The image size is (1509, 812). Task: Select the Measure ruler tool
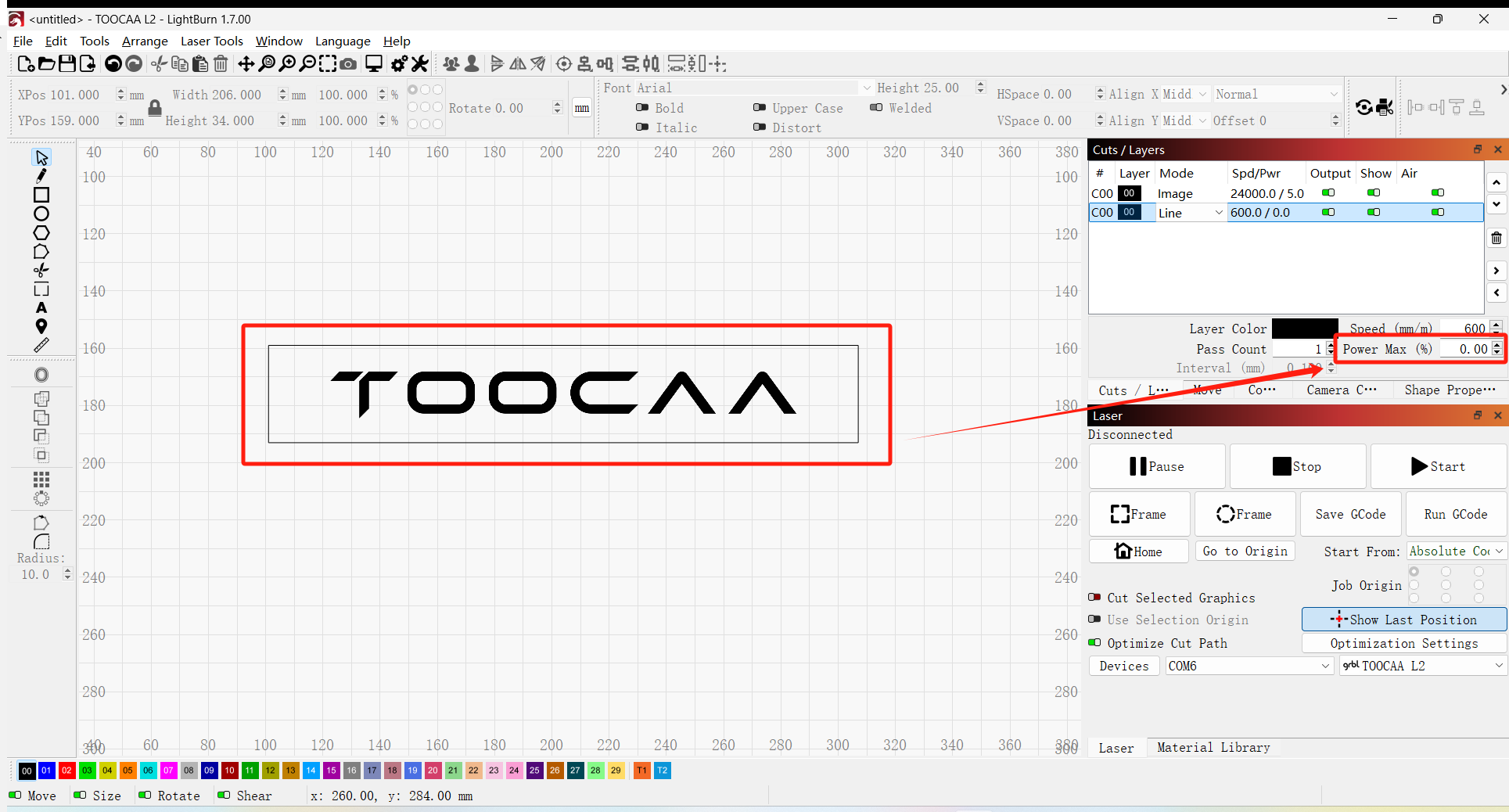(41, 345)
